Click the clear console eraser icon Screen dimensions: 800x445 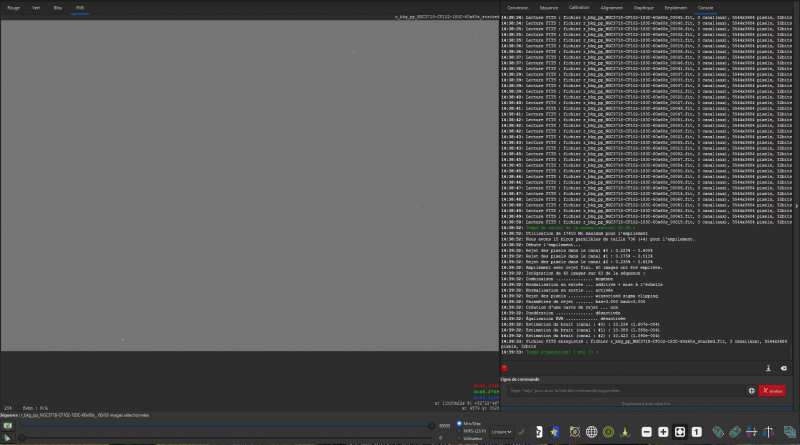tap(784, 368)
